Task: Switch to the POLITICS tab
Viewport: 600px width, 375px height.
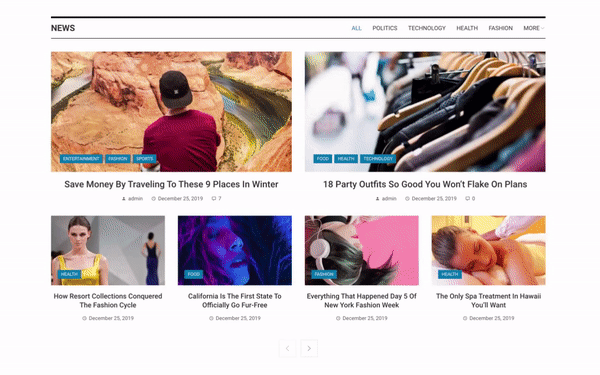Action: 385,28
